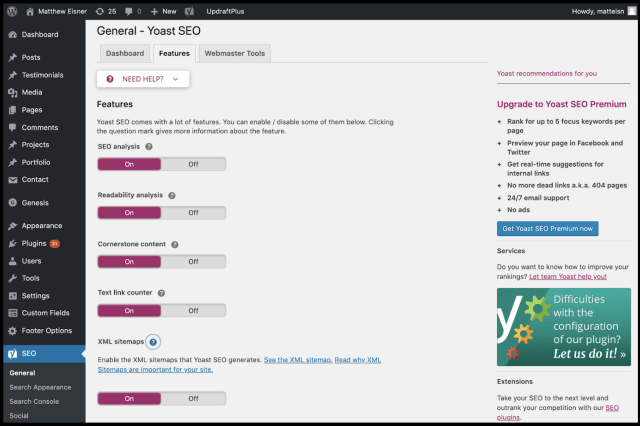Click the Tools wrench icon in sidebar
This screenshot has height=426, width=640.
pos(13,278)
